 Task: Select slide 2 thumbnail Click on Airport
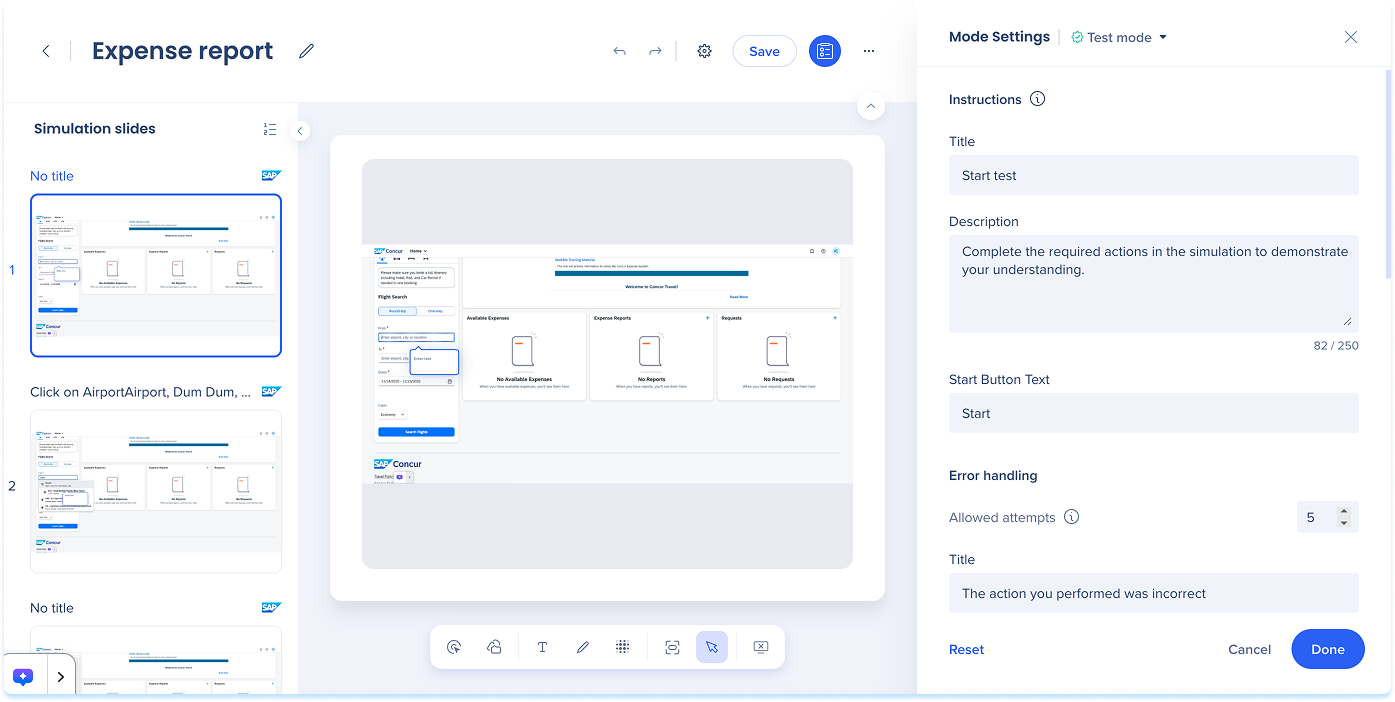[x=156, y=491]
